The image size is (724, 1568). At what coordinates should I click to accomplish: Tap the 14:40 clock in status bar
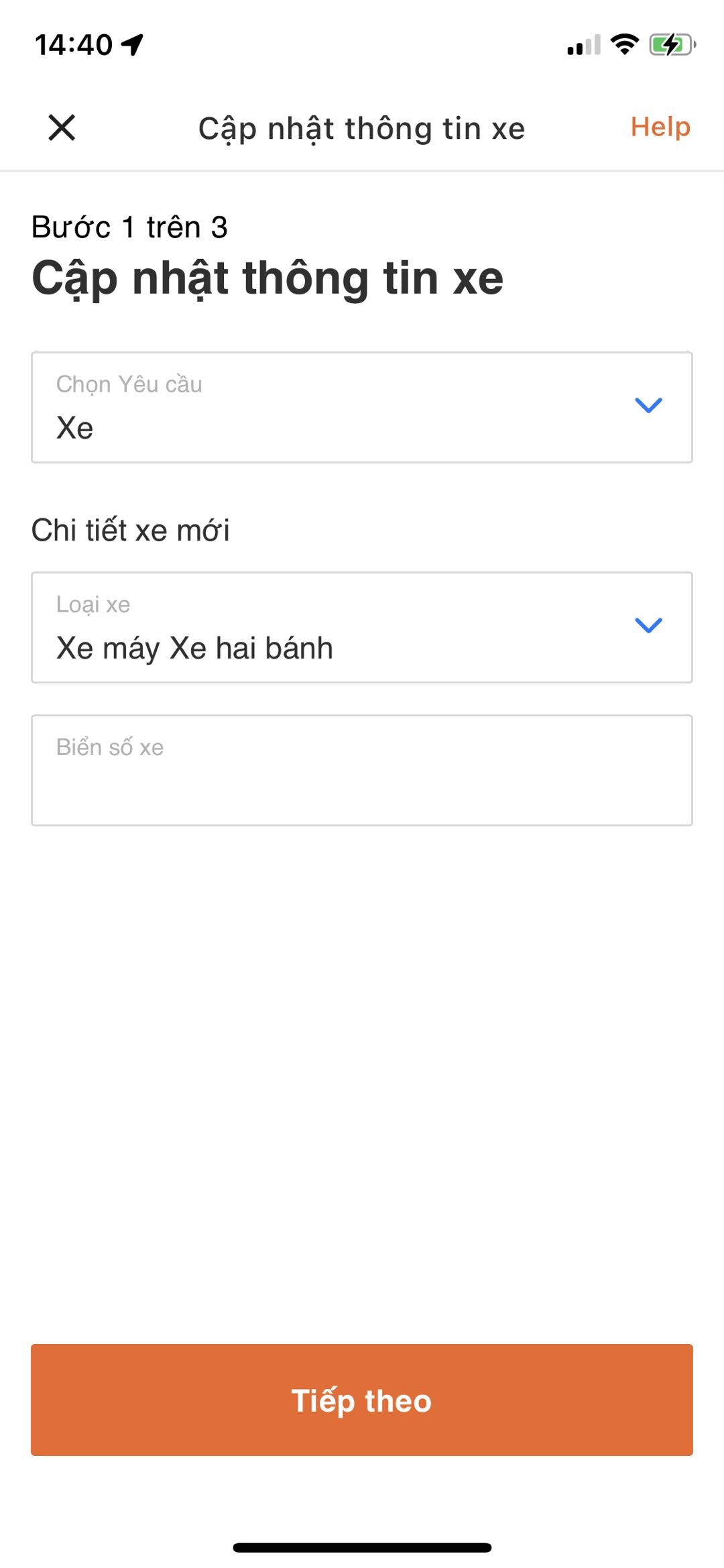[74, 45]
